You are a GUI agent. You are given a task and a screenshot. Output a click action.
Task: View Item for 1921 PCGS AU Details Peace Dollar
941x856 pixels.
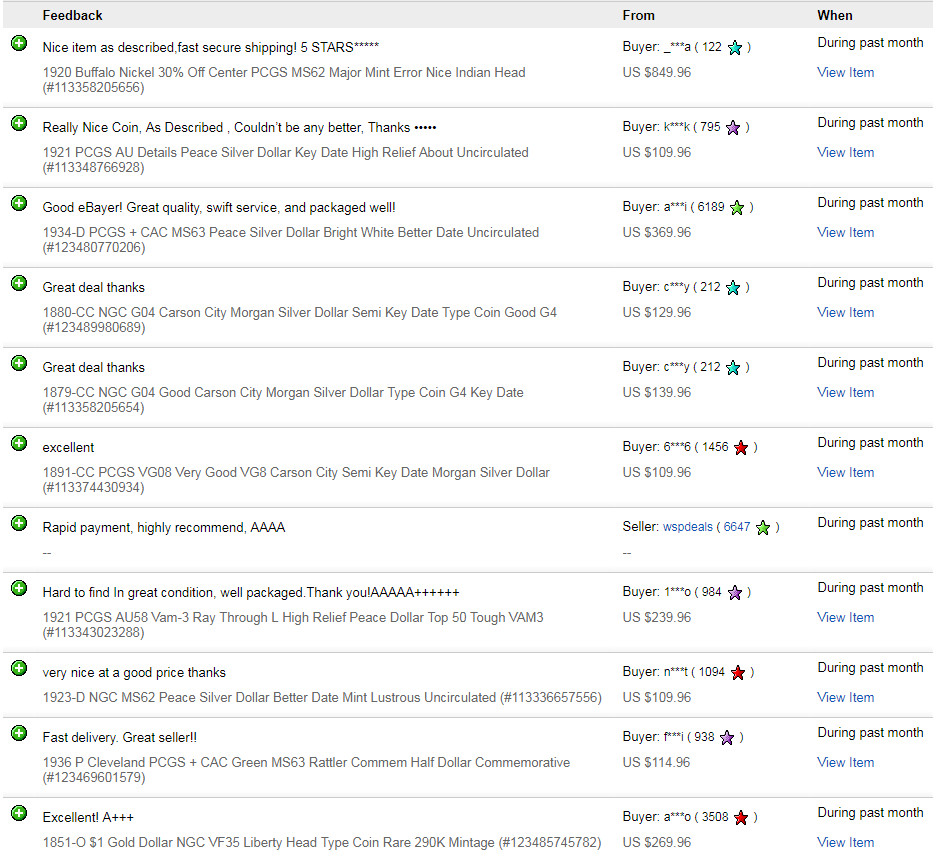point(845,152)
